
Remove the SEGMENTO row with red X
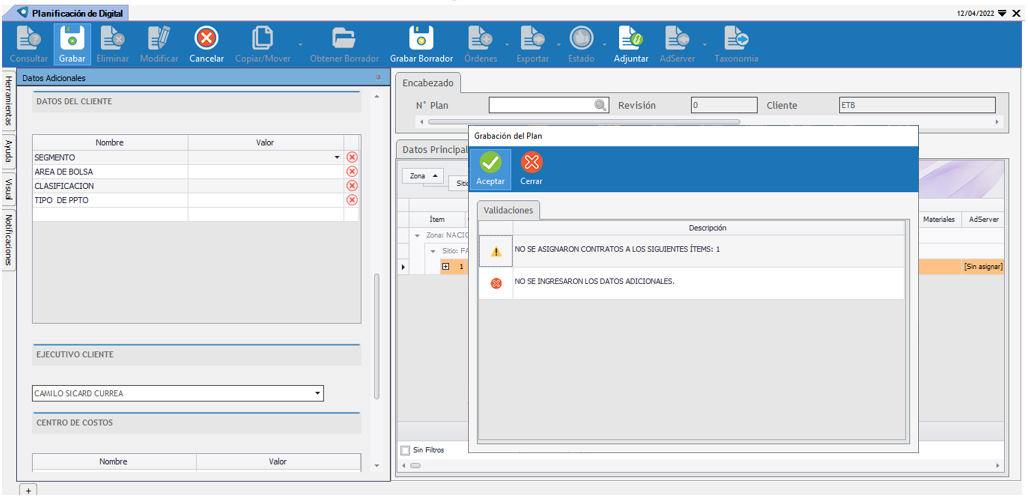pos(351,158)
